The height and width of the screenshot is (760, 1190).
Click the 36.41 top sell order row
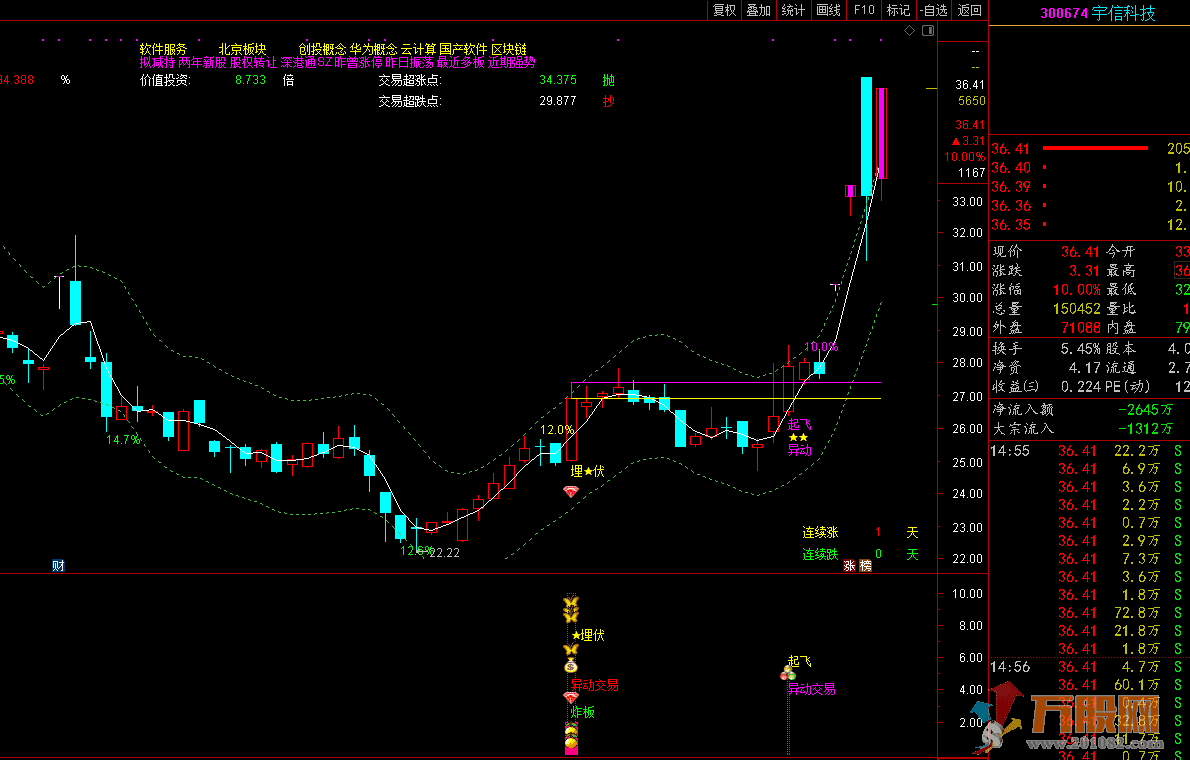[1090, 149]
